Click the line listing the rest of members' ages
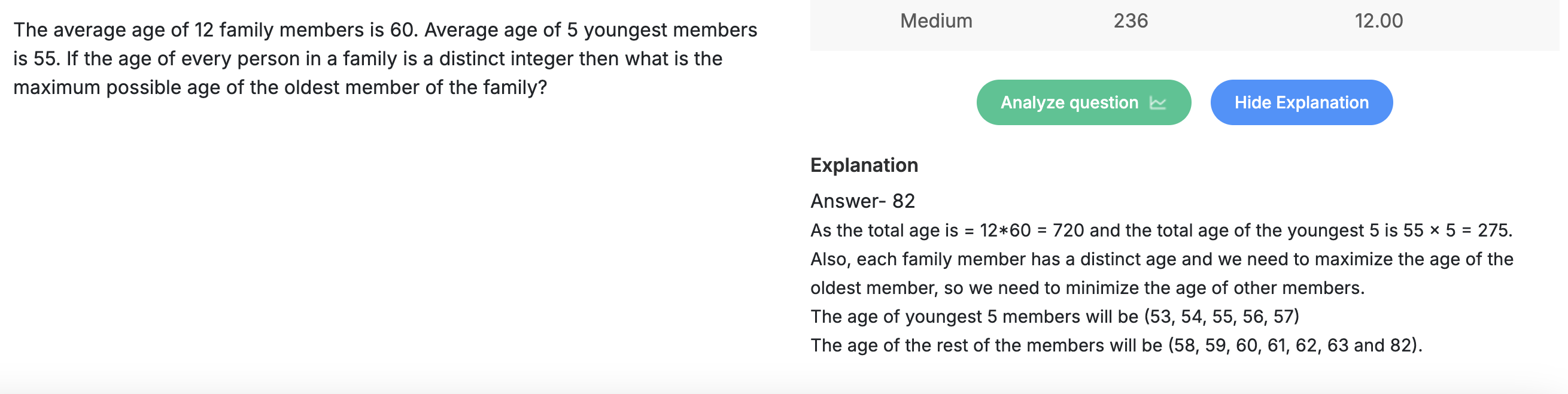1568x394 pixels. coord(1116,345)
